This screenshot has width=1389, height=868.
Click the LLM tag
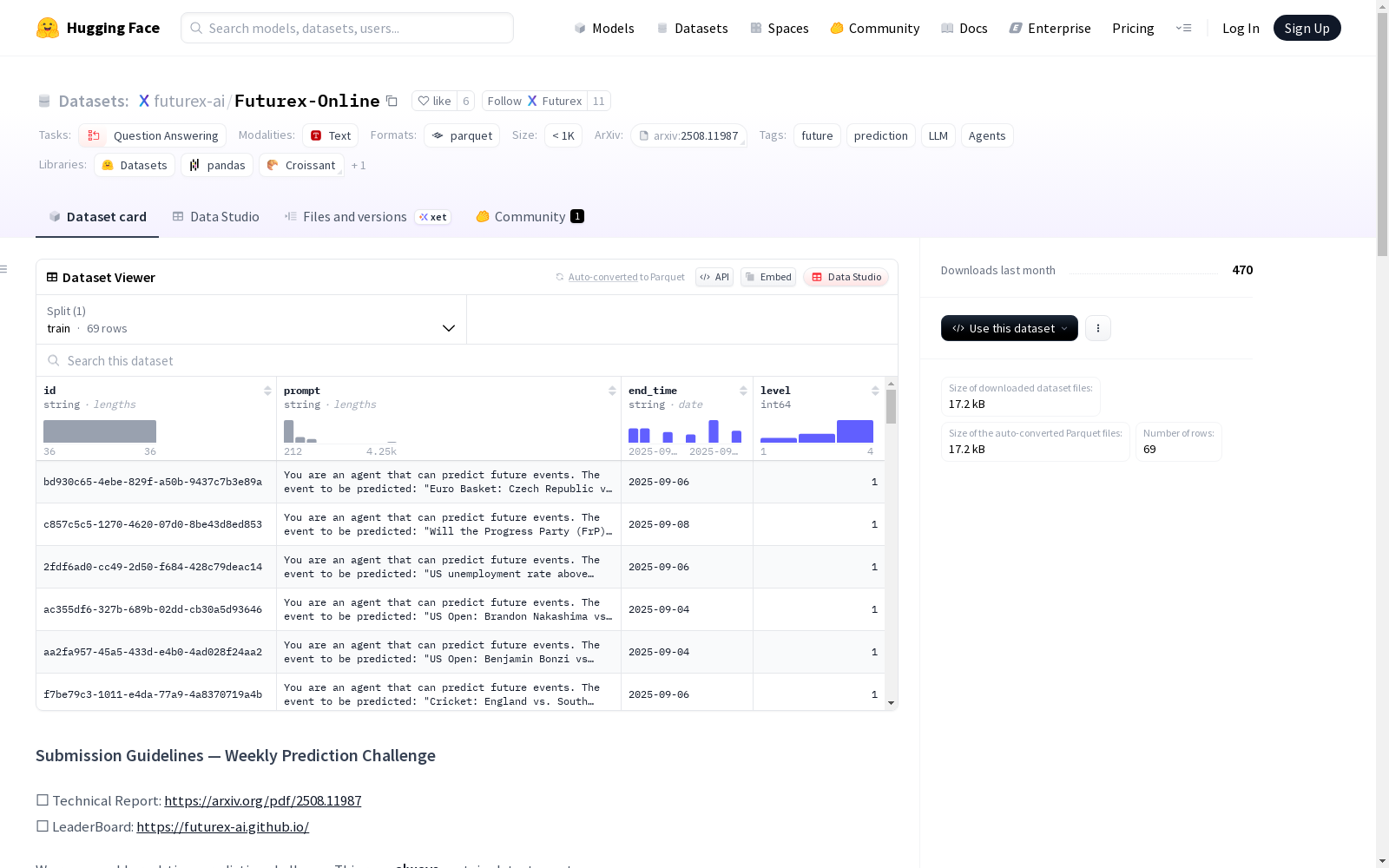pyautogui.click(x=938, y=135)
